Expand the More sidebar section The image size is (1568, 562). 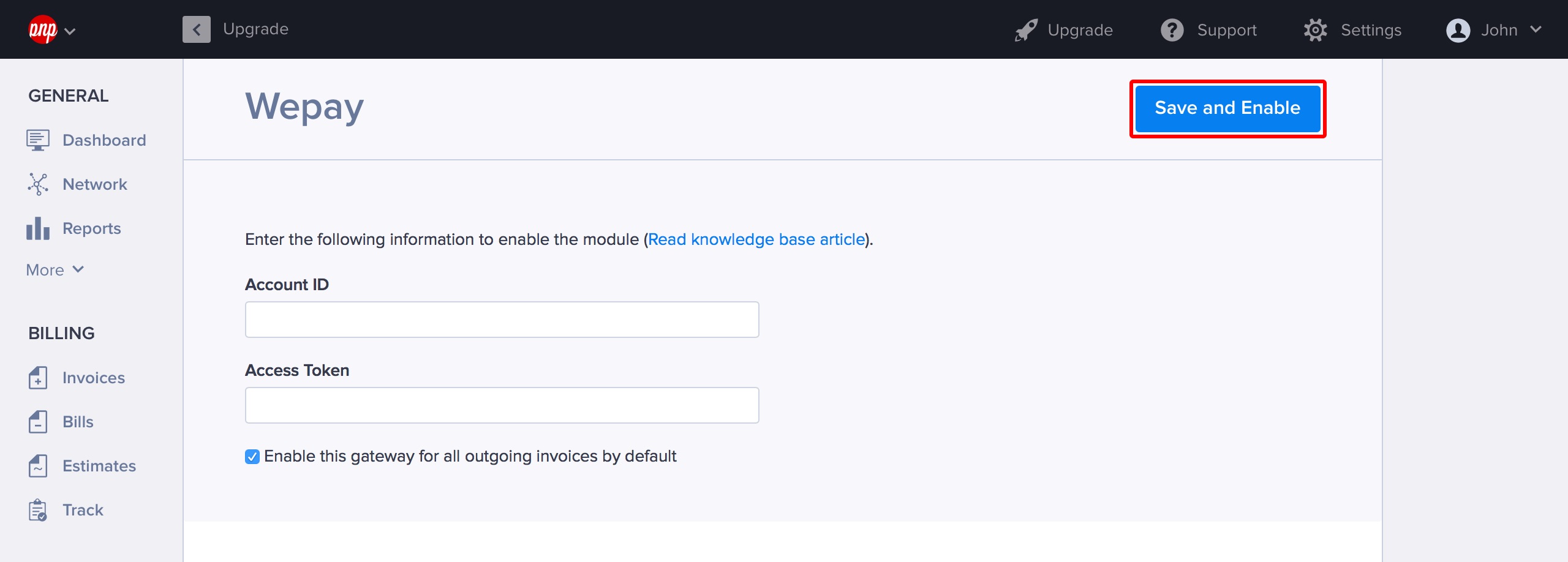pyautogui.click(x=55, y=270)
